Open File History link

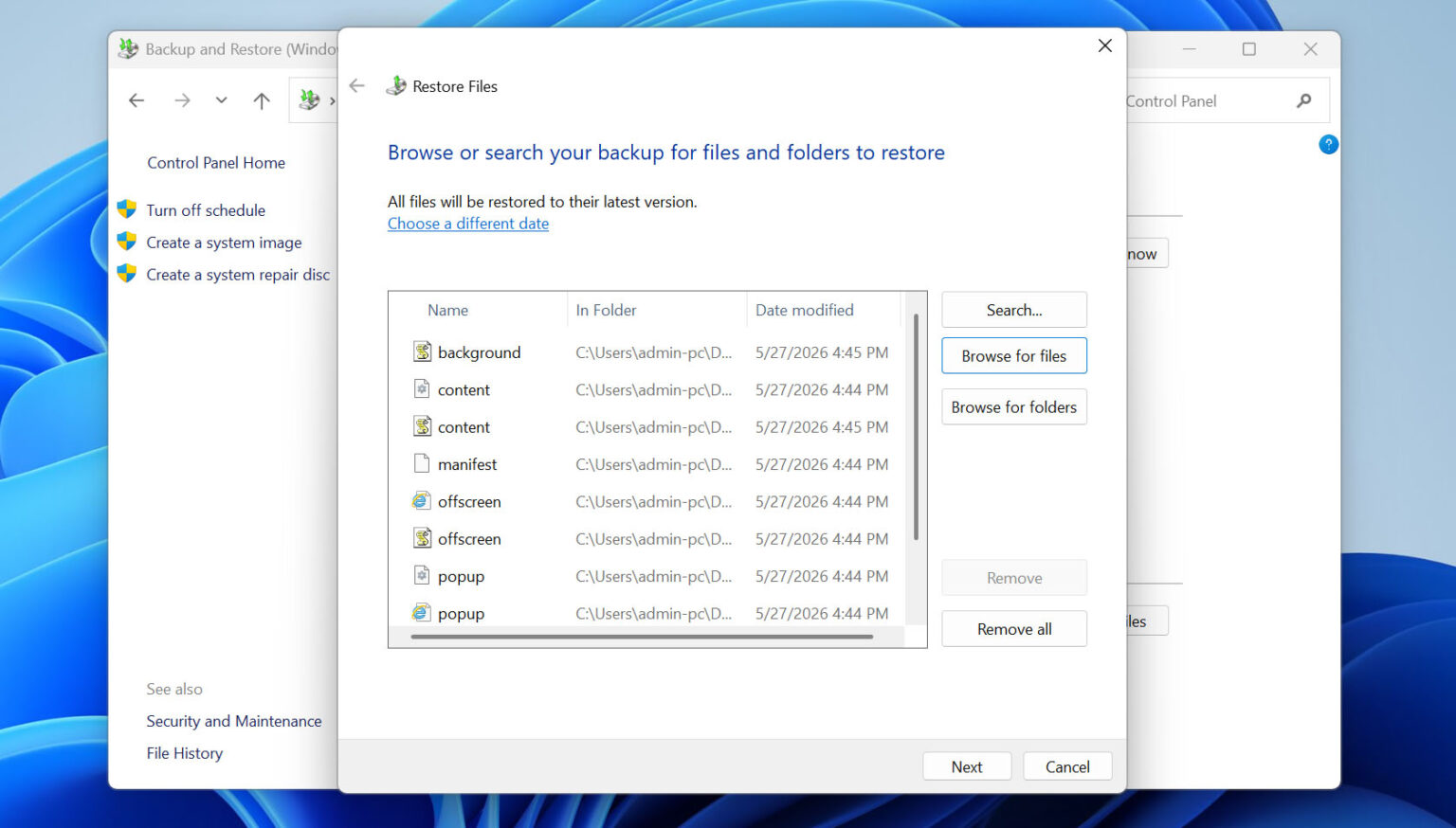tap(185, 753)
